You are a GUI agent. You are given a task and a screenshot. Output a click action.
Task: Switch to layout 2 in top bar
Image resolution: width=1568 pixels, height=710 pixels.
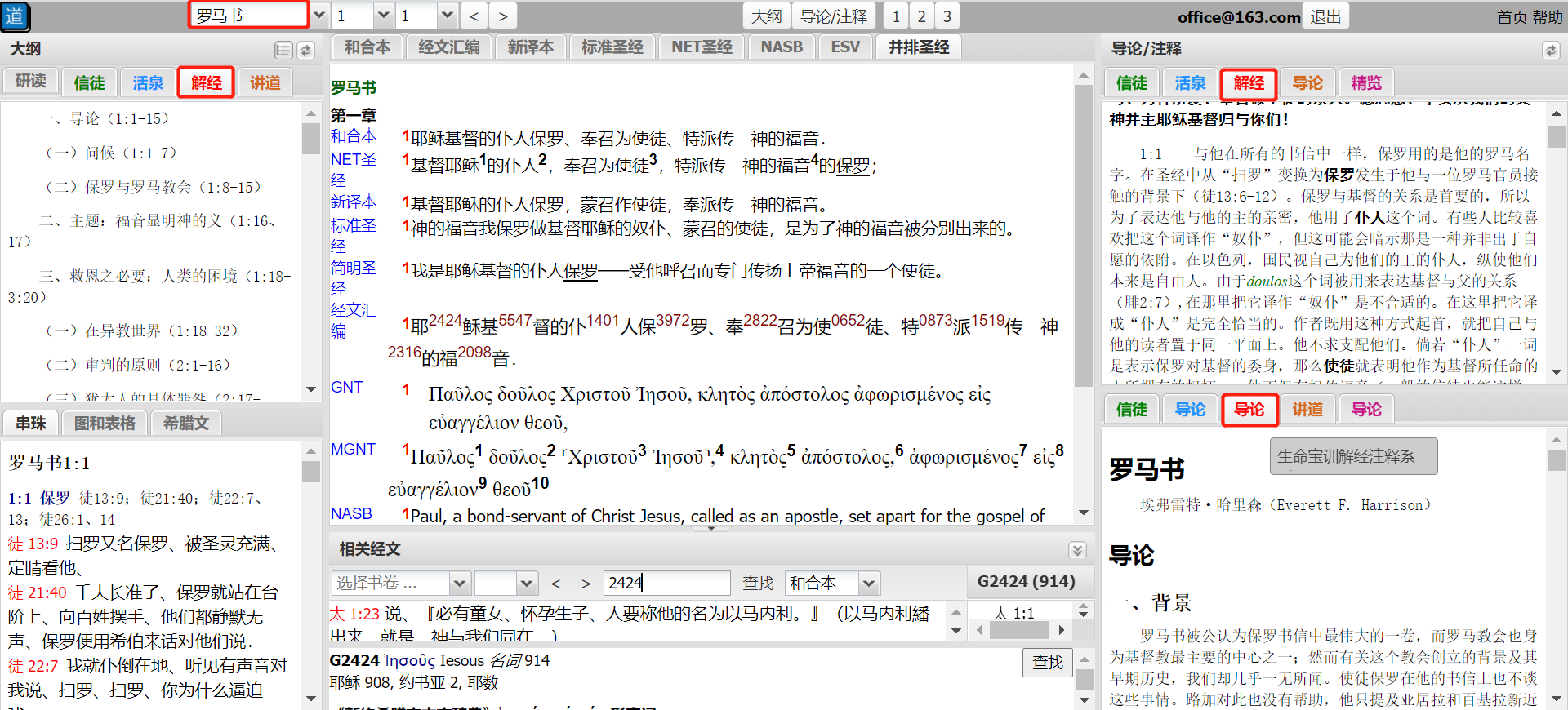pos(921,16)
